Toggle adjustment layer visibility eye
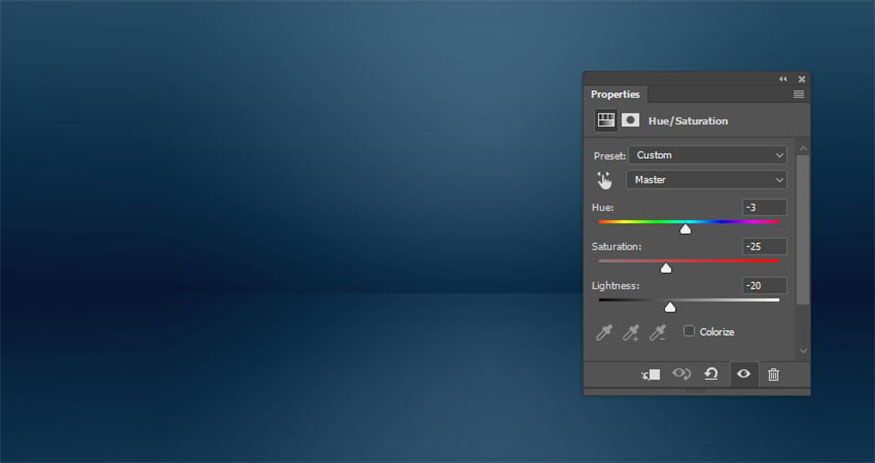 tap(743, 374)
